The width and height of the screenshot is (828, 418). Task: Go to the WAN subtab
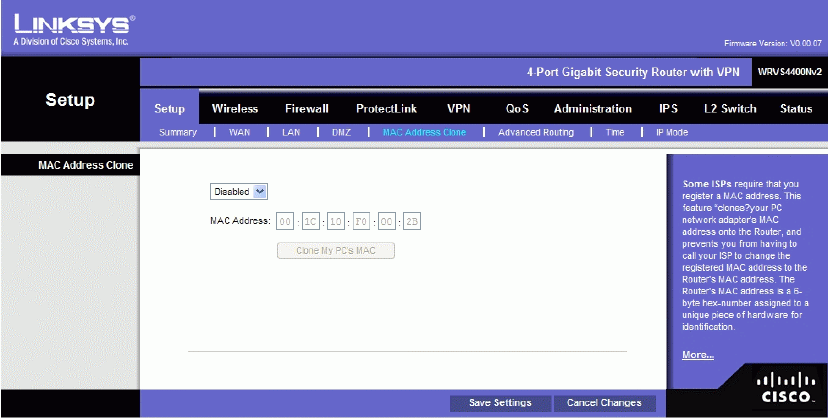click(x=239, y=132)
